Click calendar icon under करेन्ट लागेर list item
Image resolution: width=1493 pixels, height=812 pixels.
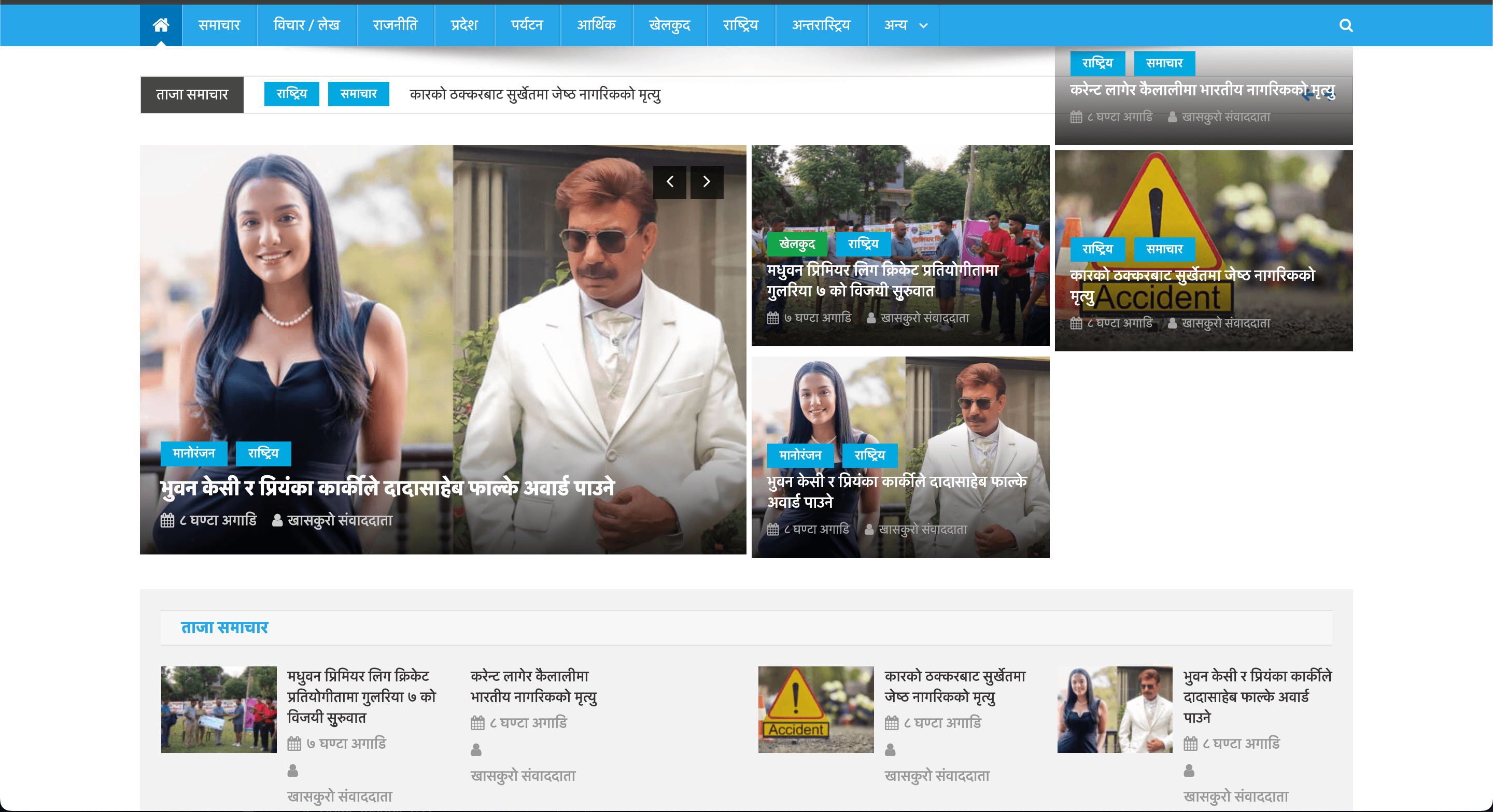(477, 723)
